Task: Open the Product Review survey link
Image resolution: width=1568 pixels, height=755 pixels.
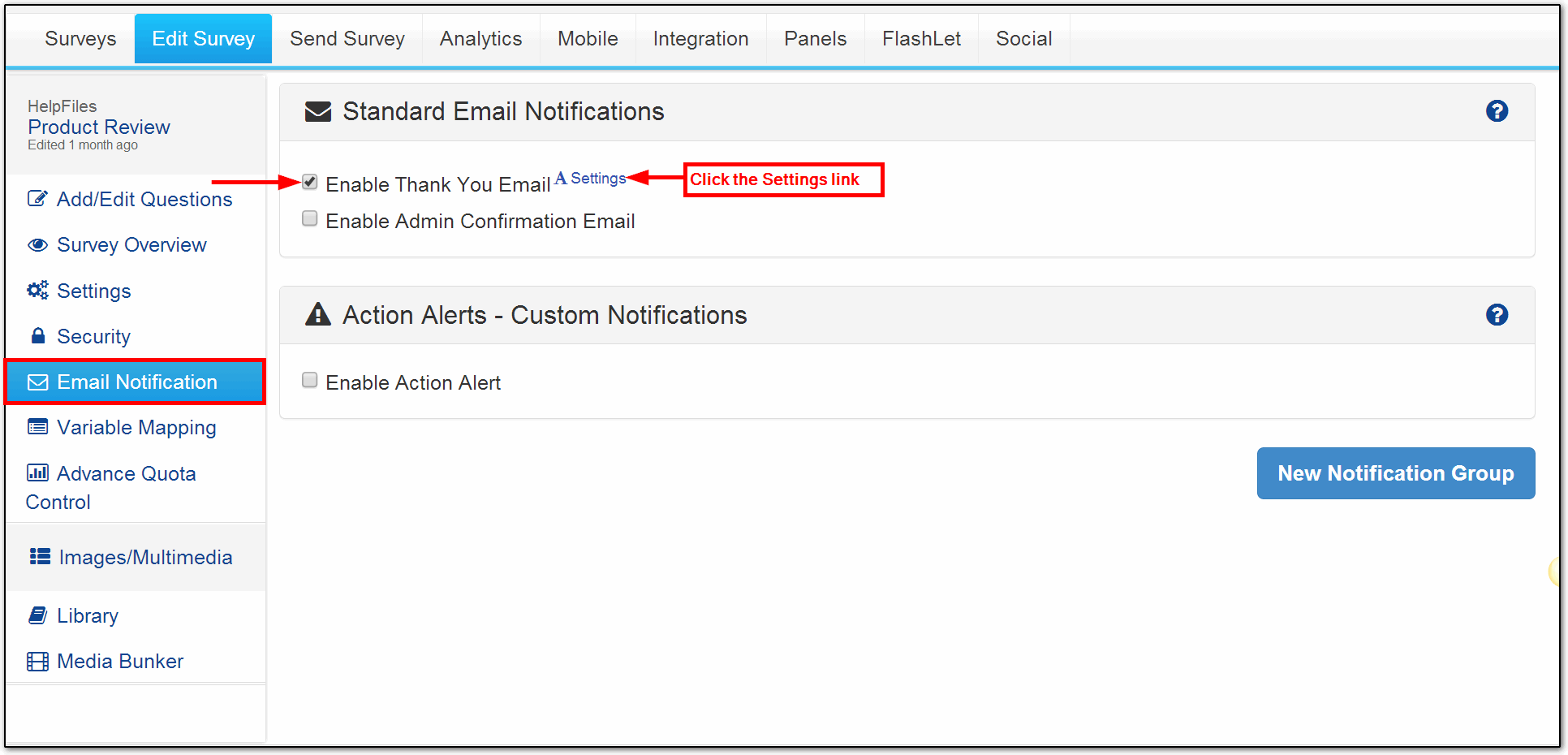Action: click(99, 127)
